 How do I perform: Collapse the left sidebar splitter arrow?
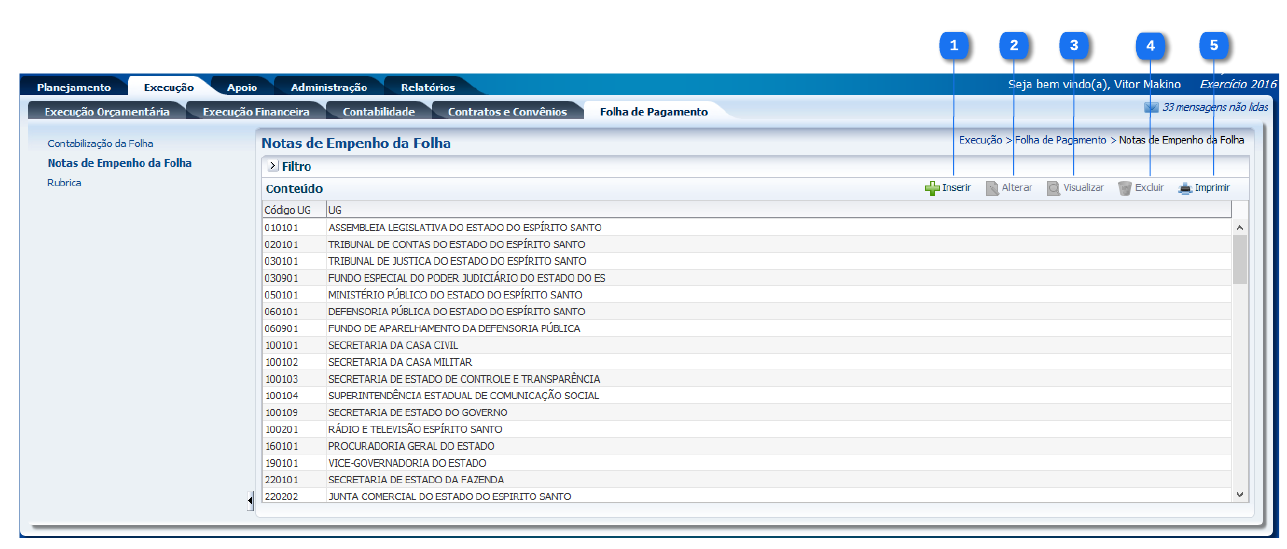point(250,501)
